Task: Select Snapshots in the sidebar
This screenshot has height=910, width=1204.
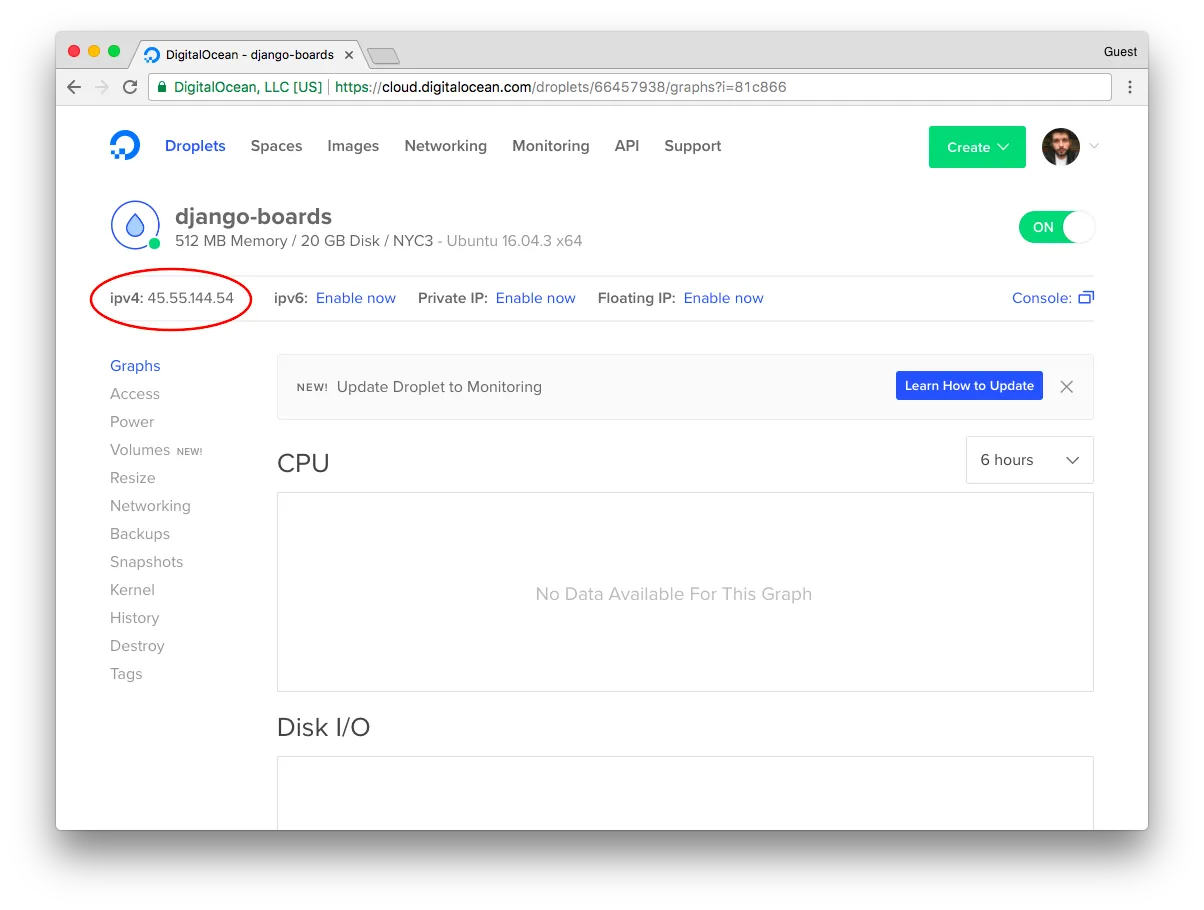Action: 147,562
